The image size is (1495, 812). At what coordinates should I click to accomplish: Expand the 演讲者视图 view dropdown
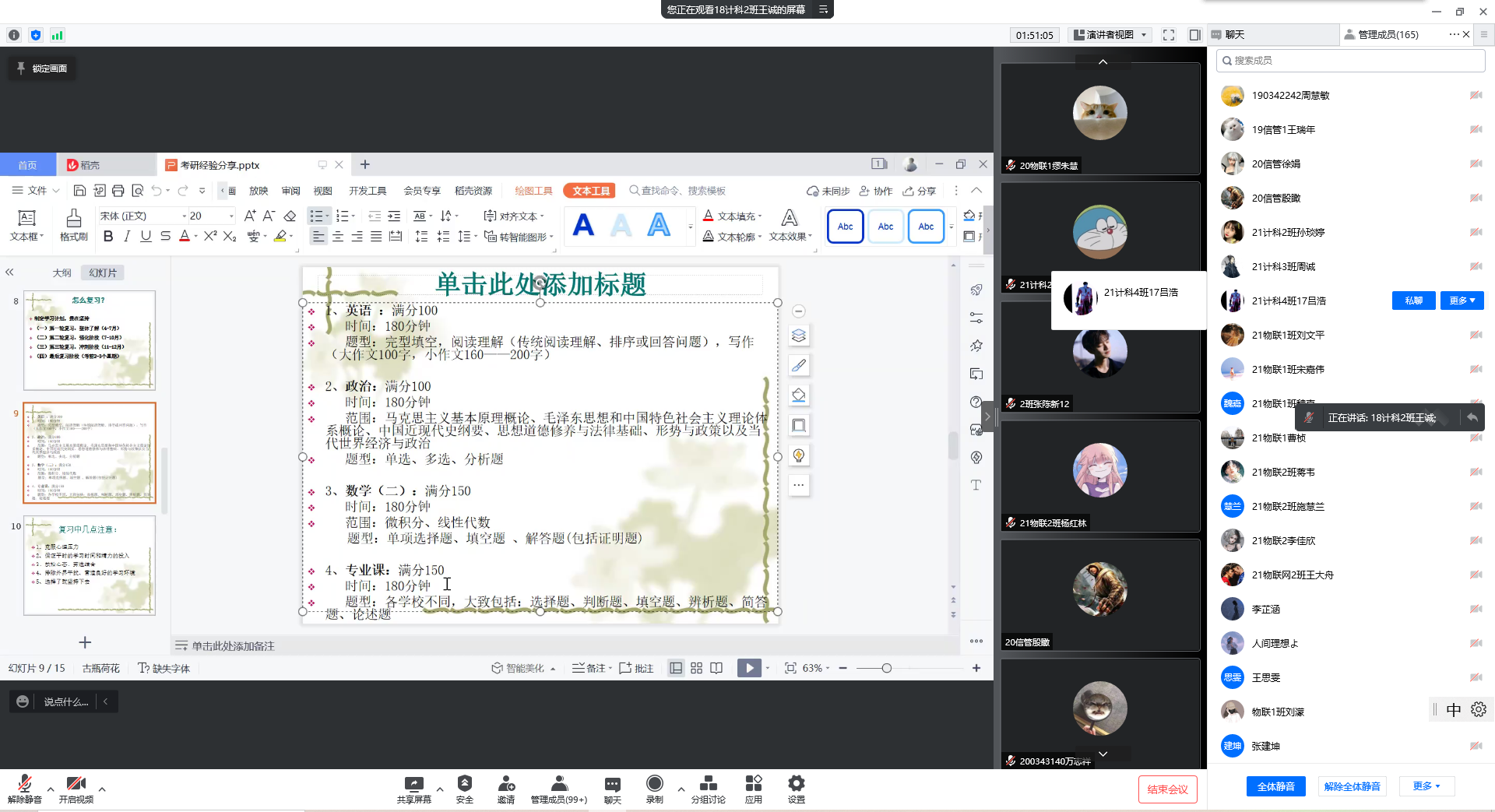tap(1110, 35)
